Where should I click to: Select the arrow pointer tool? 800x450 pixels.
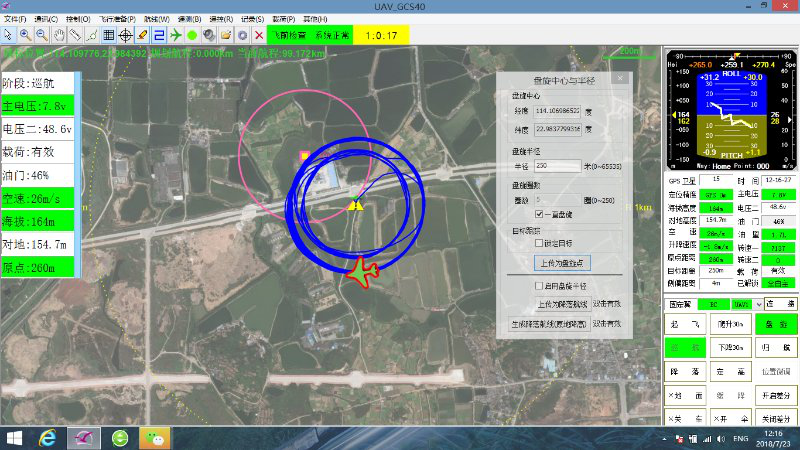point(8,35)
